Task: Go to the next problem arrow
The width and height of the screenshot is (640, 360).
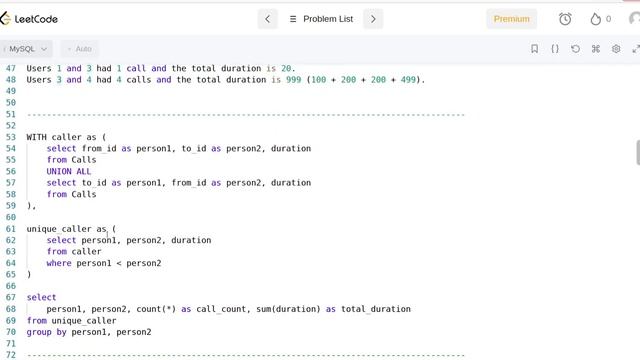Action: pyautogui.click(x=373, y=19)
